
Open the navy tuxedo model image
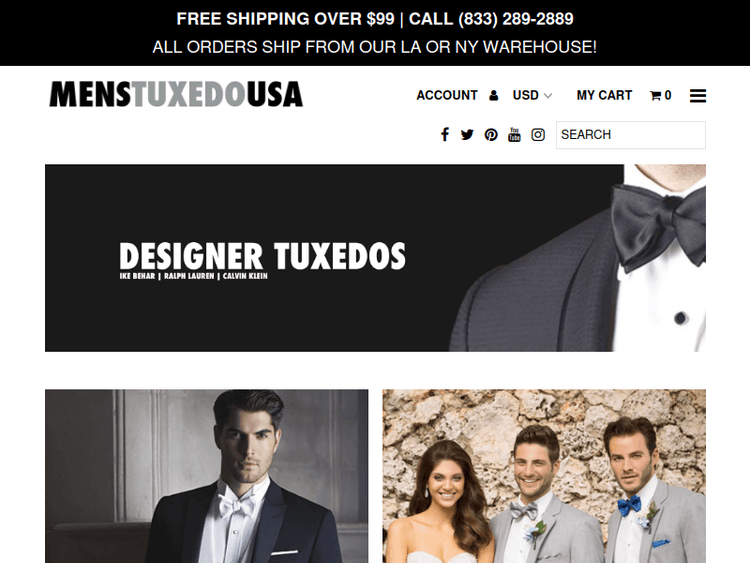click(x=207, y=476)
